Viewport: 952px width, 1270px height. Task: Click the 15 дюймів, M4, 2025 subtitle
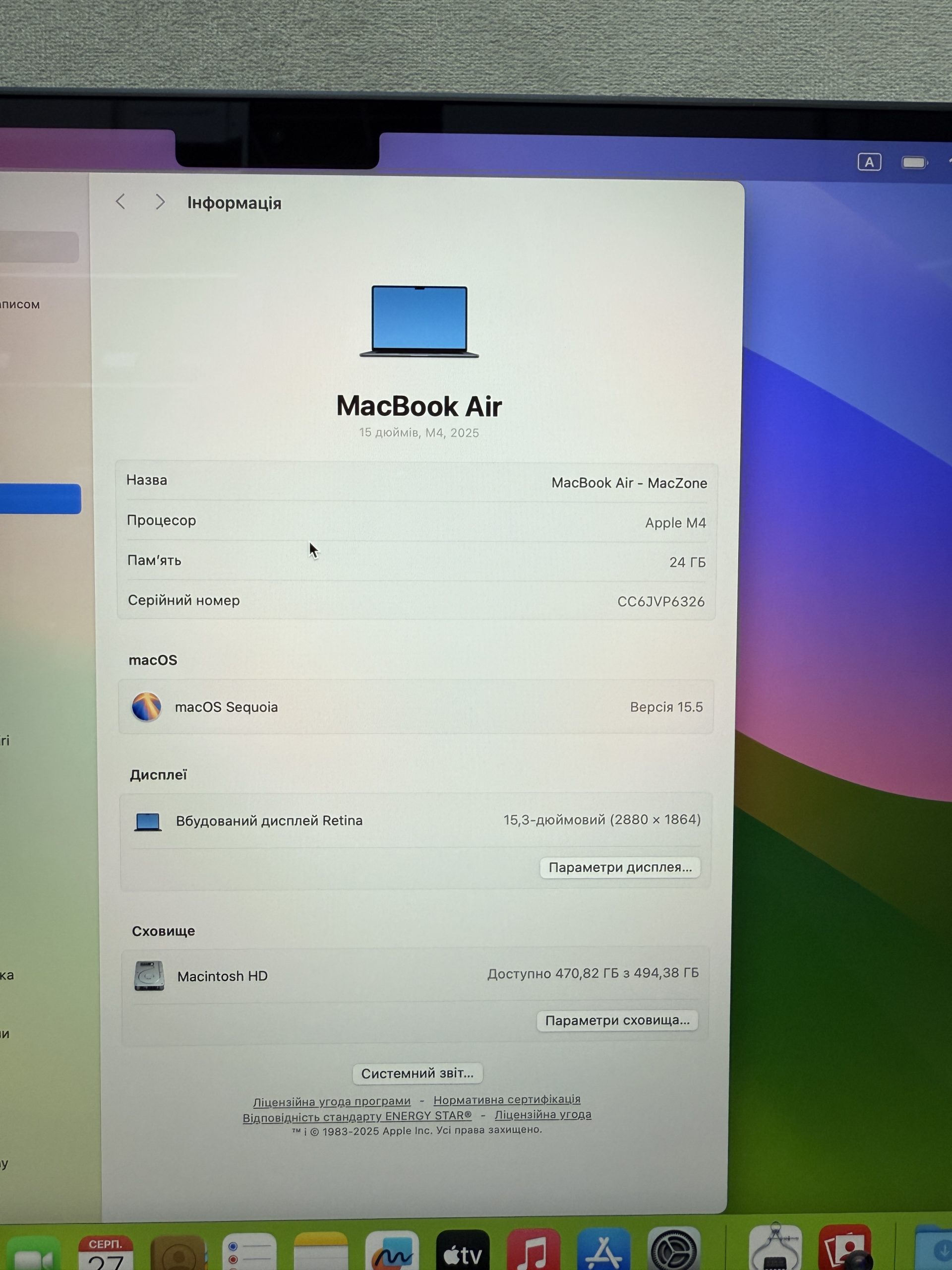[419, 432]
